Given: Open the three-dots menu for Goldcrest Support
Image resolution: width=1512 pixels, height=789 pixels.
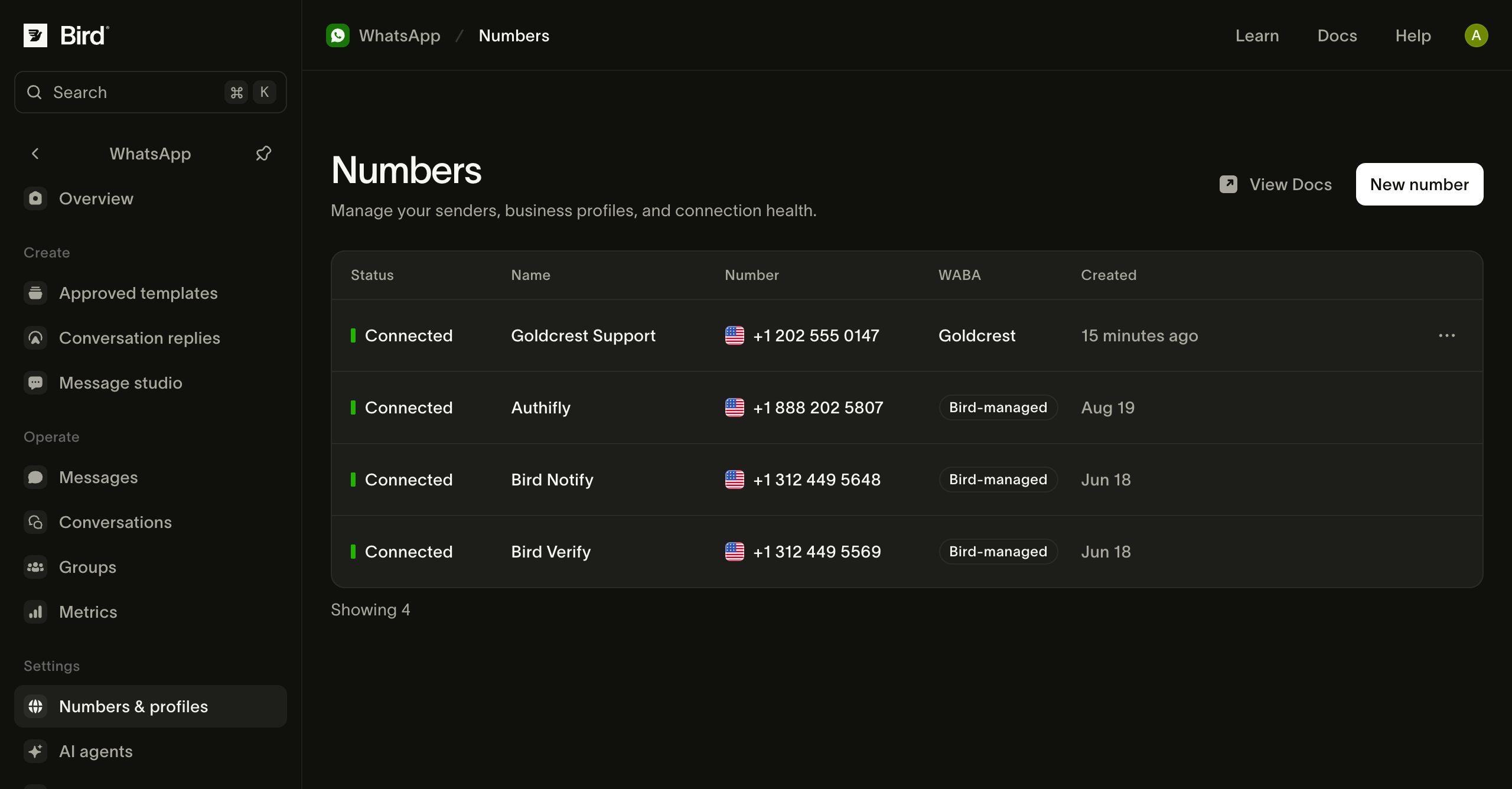Looking at the screenshot, I should [x=1447, y=335].
